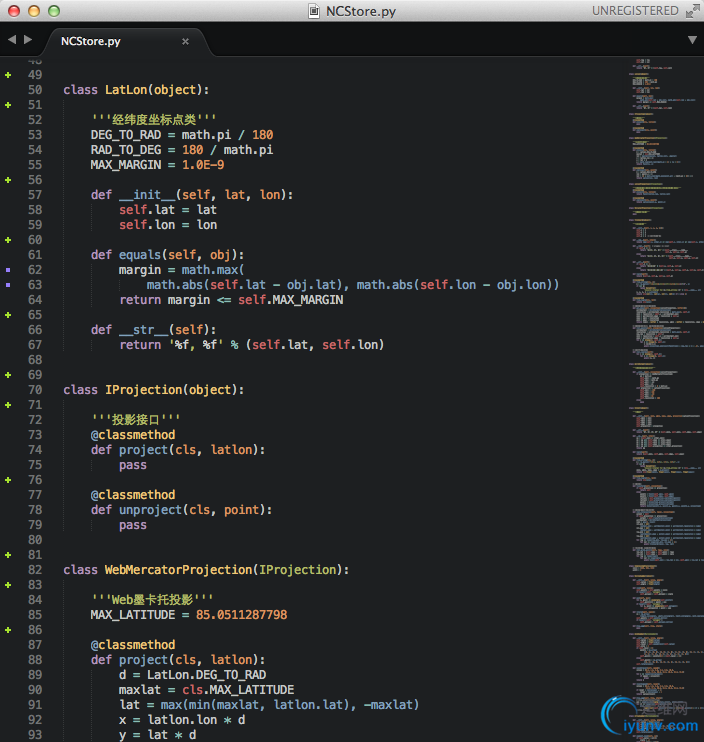This screenshot has height=742, width=704.
Task: Open the tab list dropdown triangle
Action: click(x=692, y=40)
